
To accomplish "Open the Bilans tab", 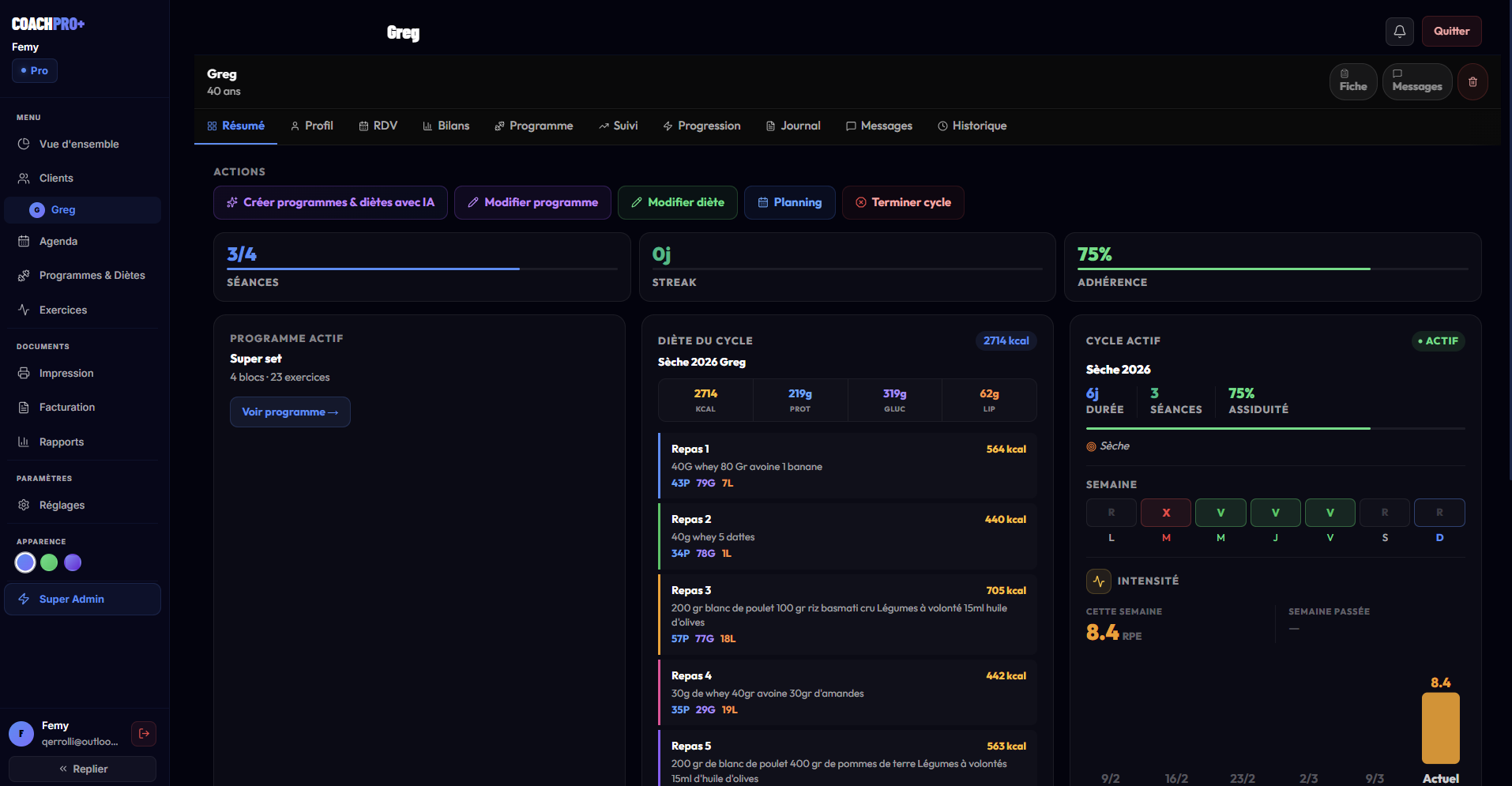I will pyautogui.click(x=446, y=126).
